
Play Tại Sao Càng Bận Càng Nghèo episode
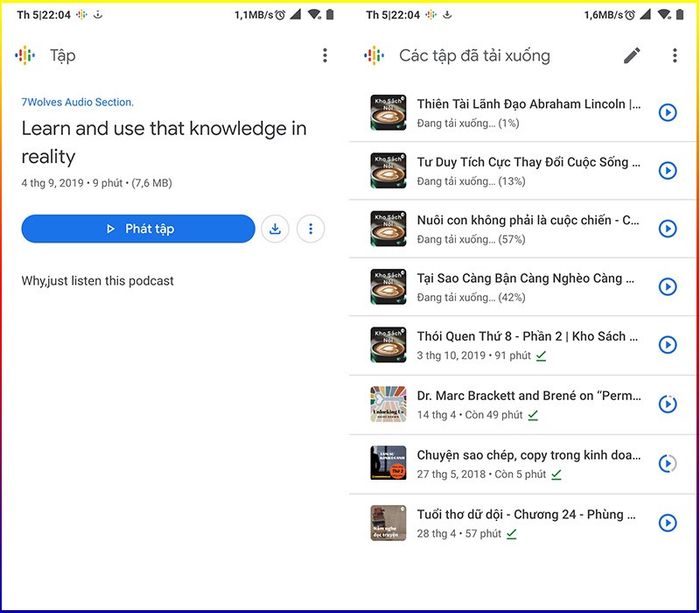[668, 287]
